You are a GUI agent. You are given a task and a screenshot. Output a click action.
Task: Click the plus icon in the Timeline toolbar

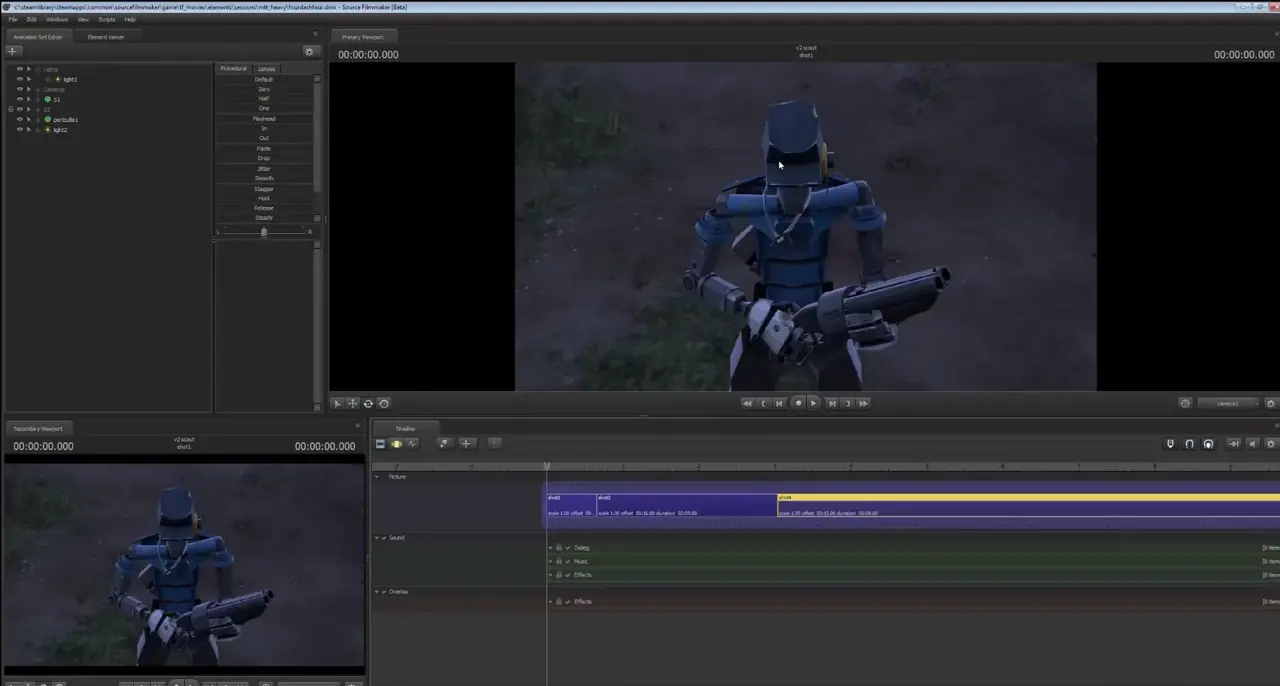coord(466,444)
